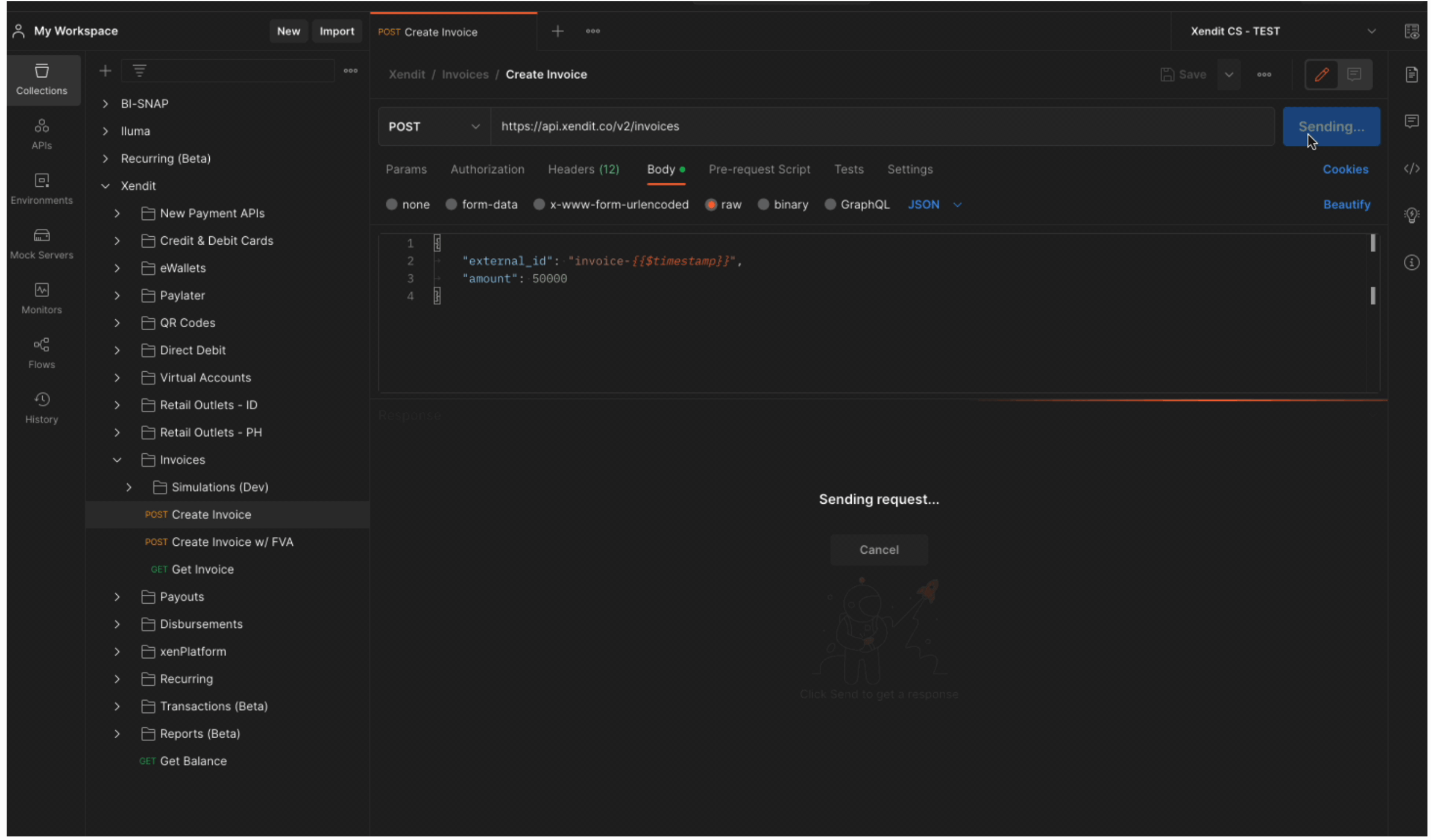Open a new request tab with the plus icon
The height and width of the screenshot is (840, 1431).
[x=558, y=31]
